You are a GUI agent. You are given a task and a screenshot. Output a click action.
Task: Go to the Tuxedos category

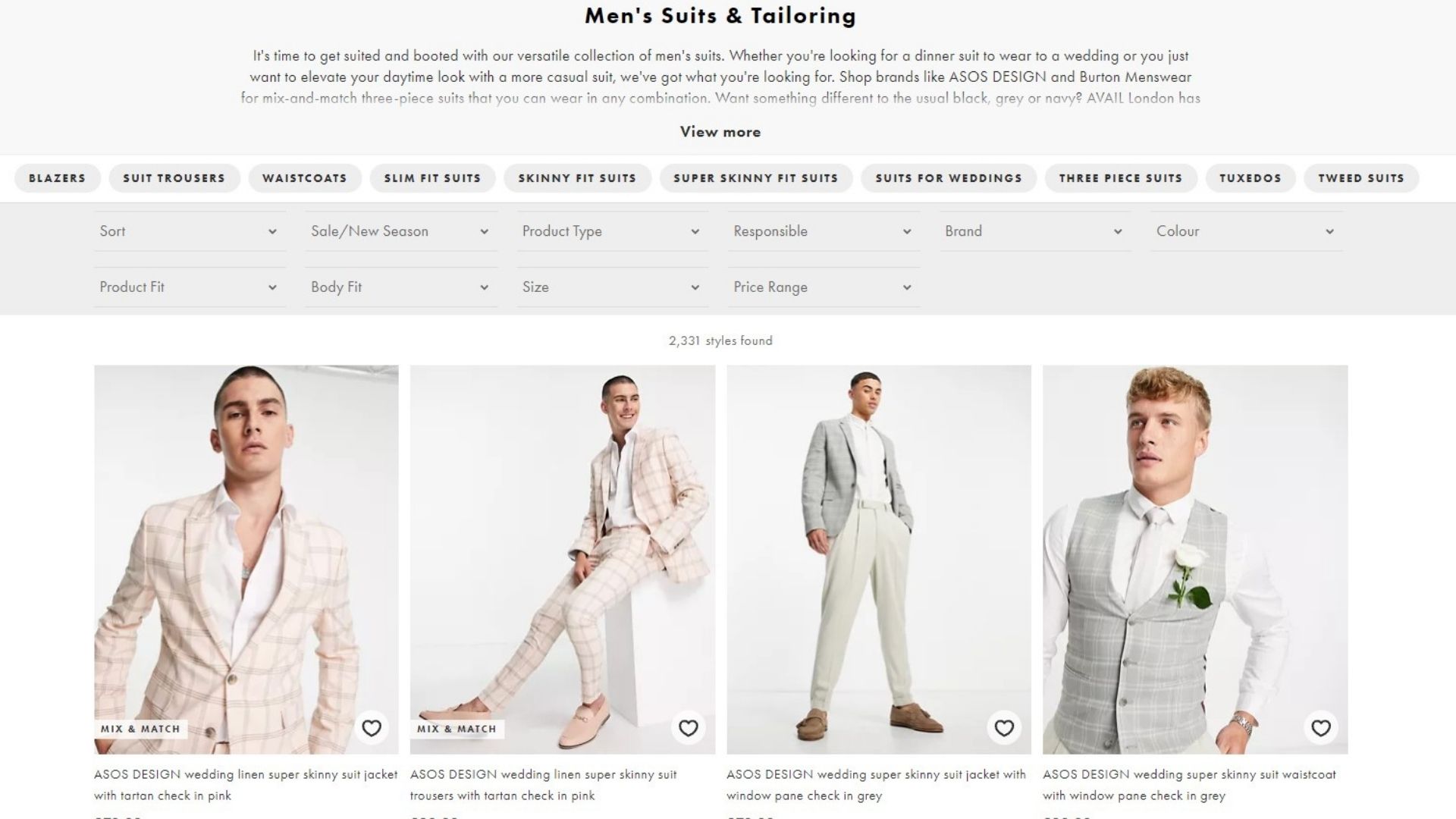tap(1250, 178)
